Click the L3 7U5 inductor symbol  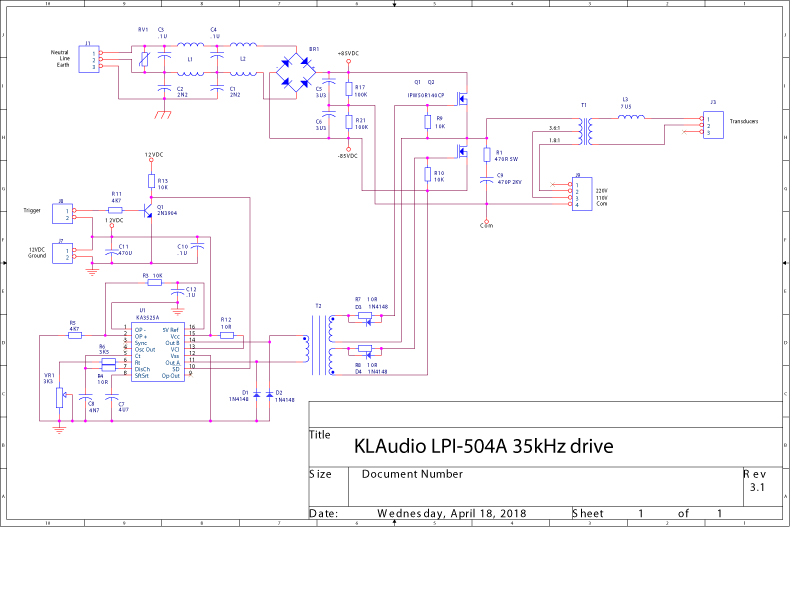click(631, 117)
